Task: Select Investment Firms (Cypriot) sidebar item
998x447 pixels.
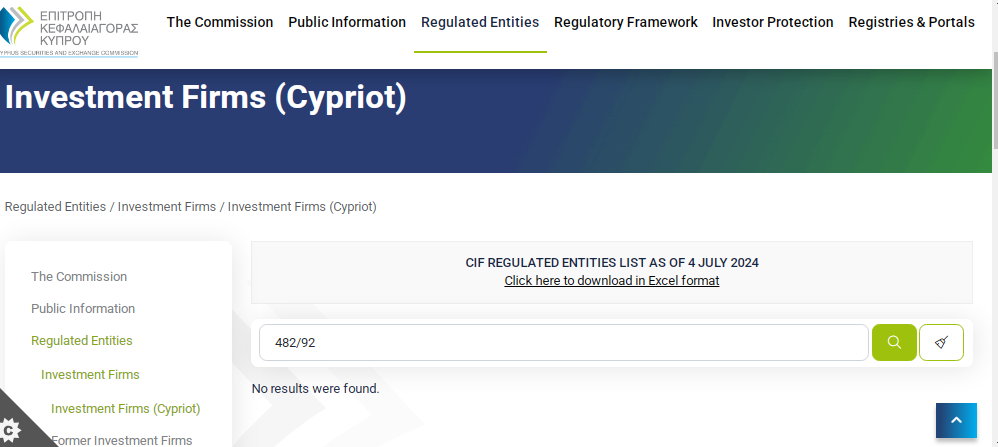Action: (125, 408)
